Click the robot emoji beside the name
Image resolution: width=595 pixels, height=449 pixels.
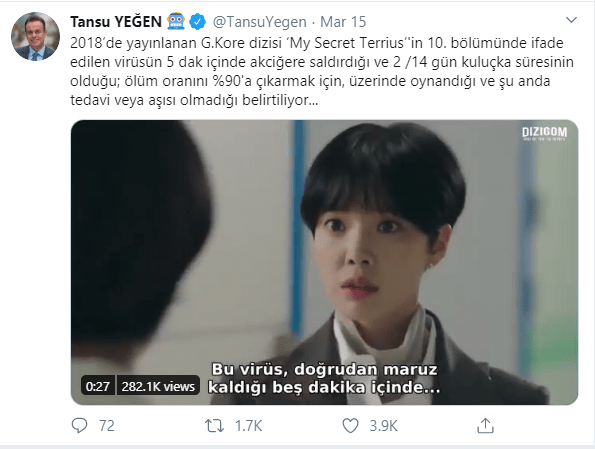176,21
